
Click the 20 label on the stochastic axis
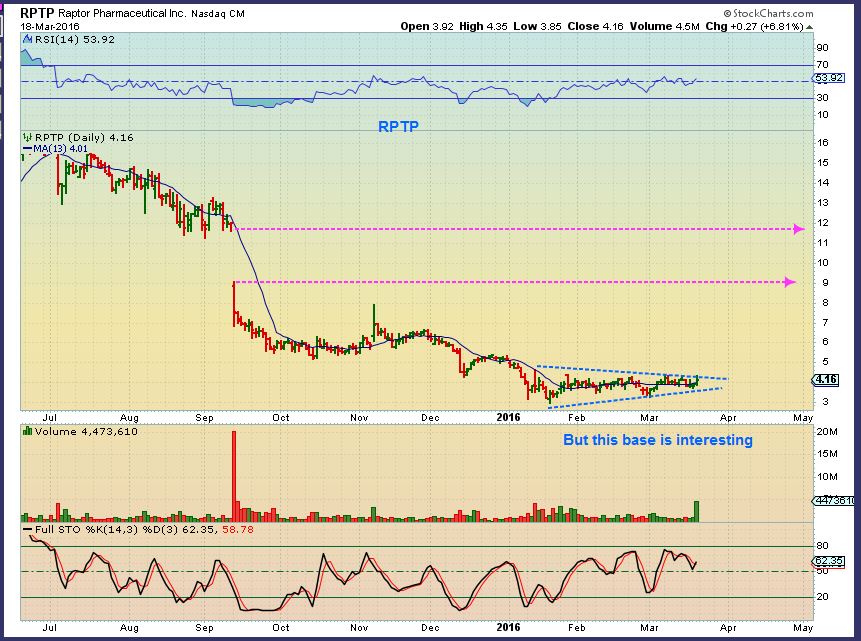(823, 597)
